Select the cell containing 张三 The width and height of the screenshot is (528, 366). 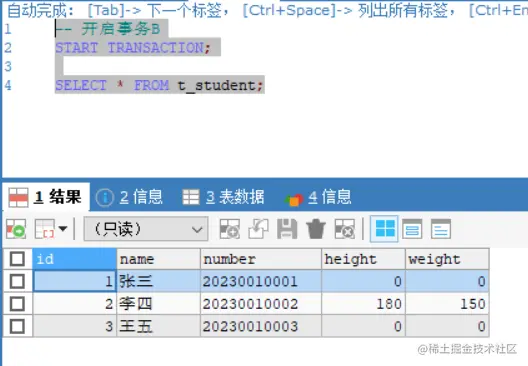pyautogui.click(x=159, y=281)
